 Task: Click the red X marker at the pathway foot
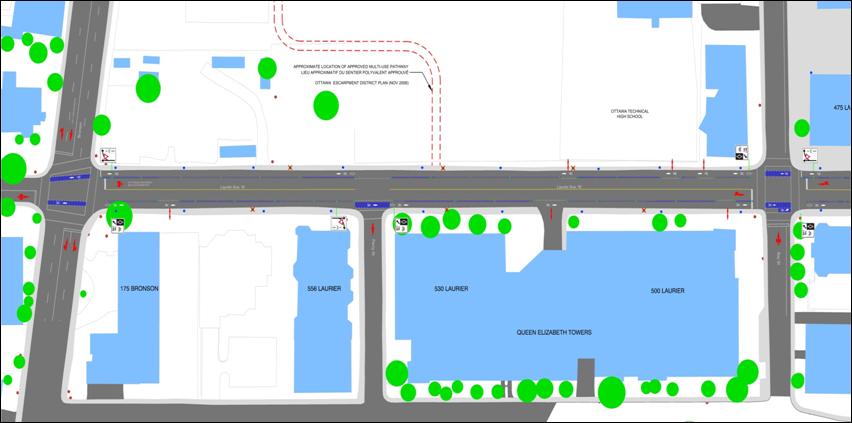[x=443, y=169]
